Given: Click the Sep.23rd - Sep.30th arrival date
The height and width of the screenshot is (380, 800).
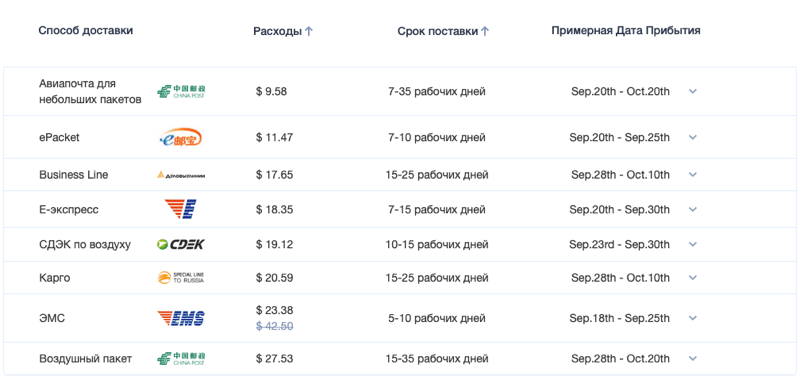Looking at the screenshot, I should [x=619, y=245].
